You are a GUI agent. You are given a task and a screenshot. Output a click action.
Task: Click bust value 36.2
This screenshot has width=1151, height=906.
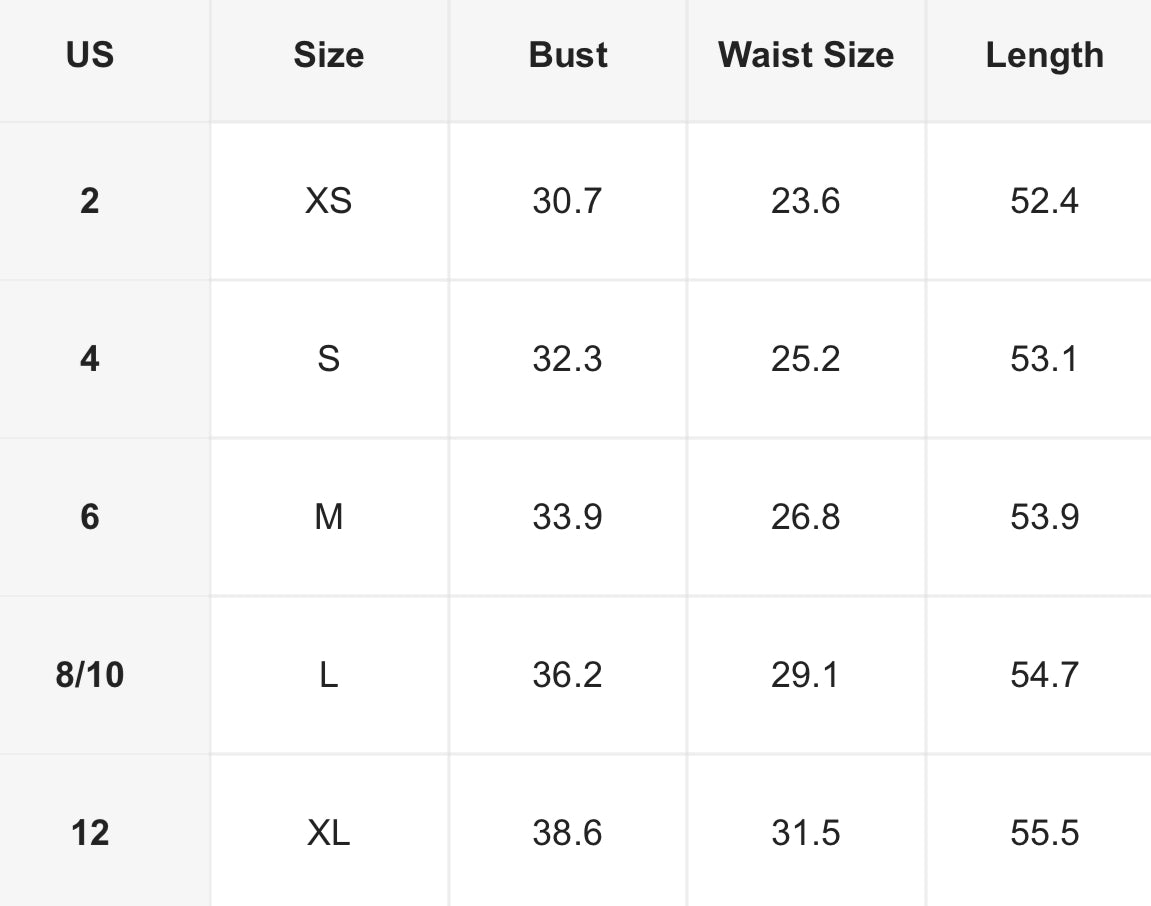[x=567, y=675]
